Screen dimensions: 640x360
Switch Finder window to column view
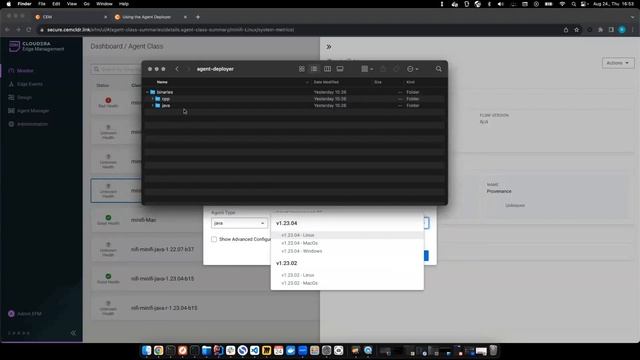(327, 69)
